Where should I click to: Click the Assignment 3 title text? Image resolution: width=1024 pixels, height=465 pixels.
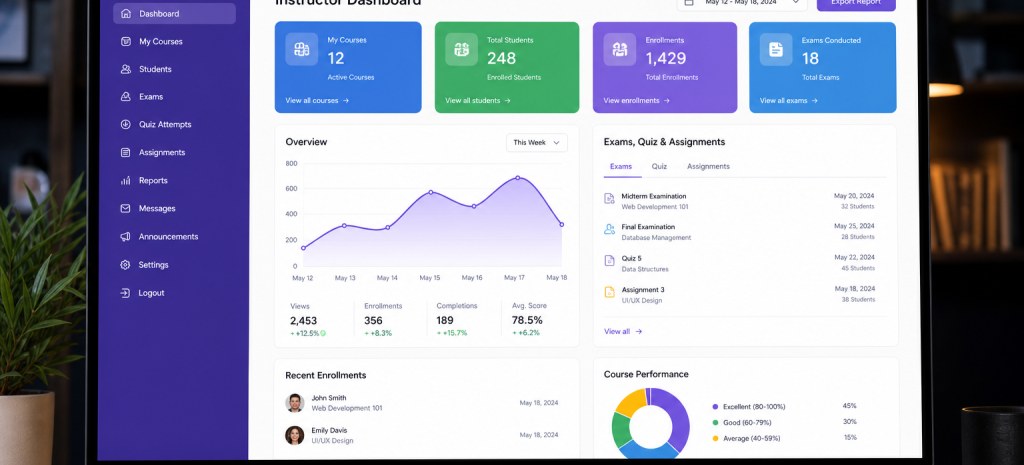click(643, 290)
